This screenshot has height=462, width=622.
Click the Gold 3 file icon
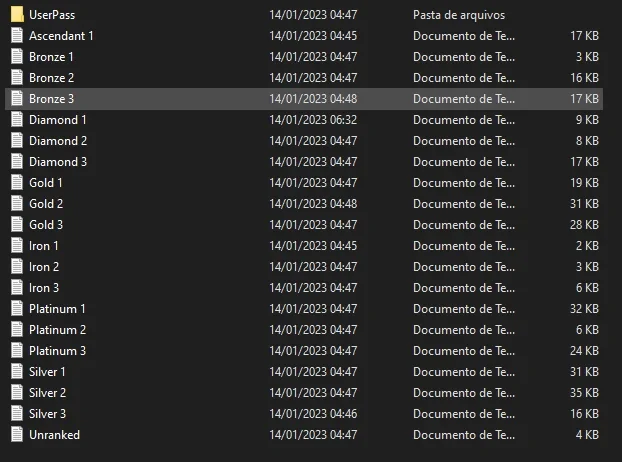coord(17,224)
